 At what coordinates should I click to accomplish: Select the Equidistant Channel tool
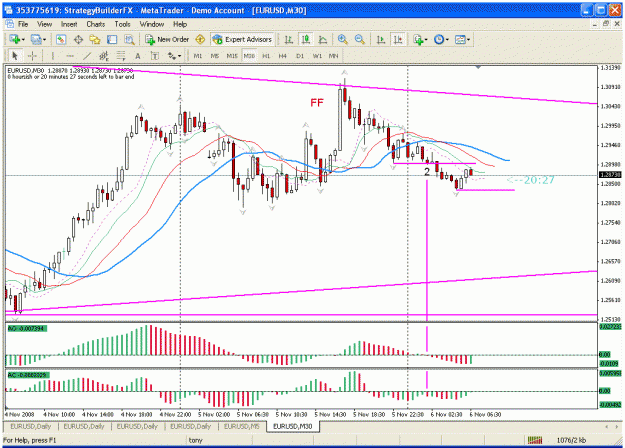104,56
